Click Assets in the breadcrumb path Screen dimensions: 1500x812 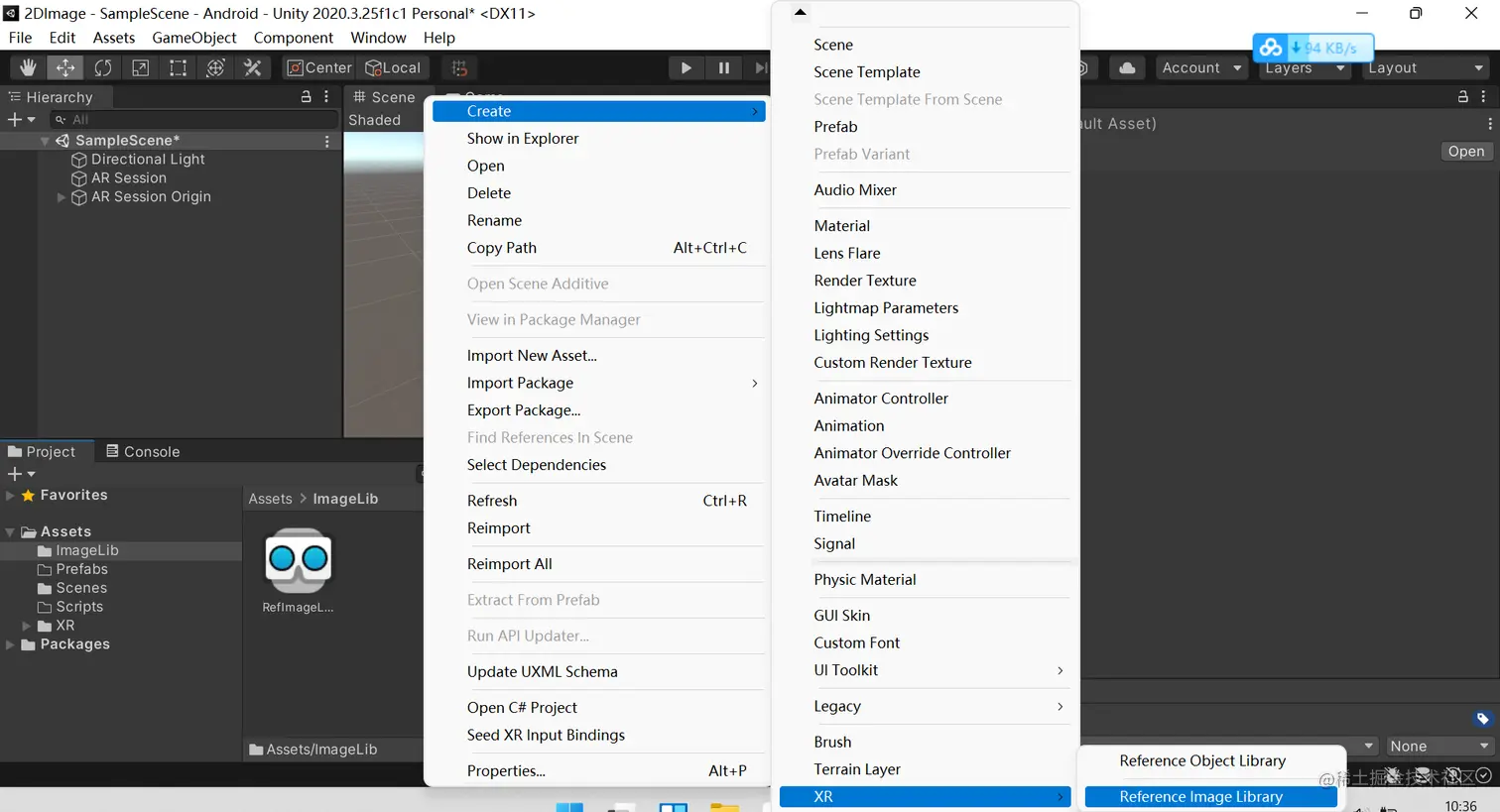click(270, 499)
